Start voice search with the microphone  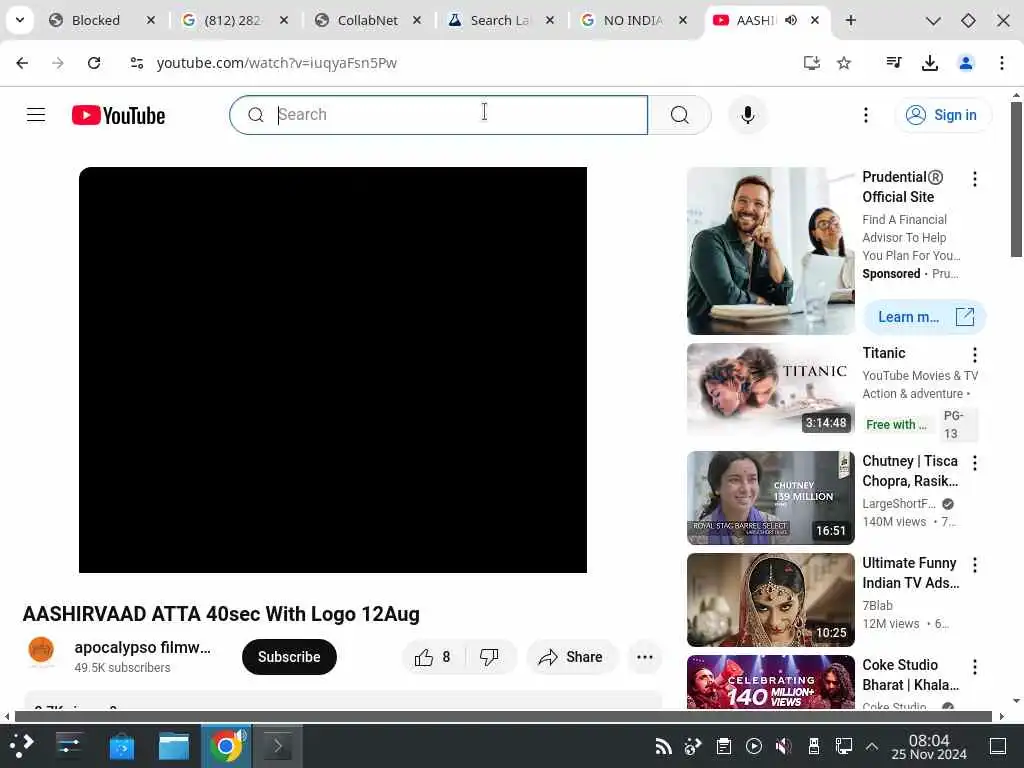748,115
